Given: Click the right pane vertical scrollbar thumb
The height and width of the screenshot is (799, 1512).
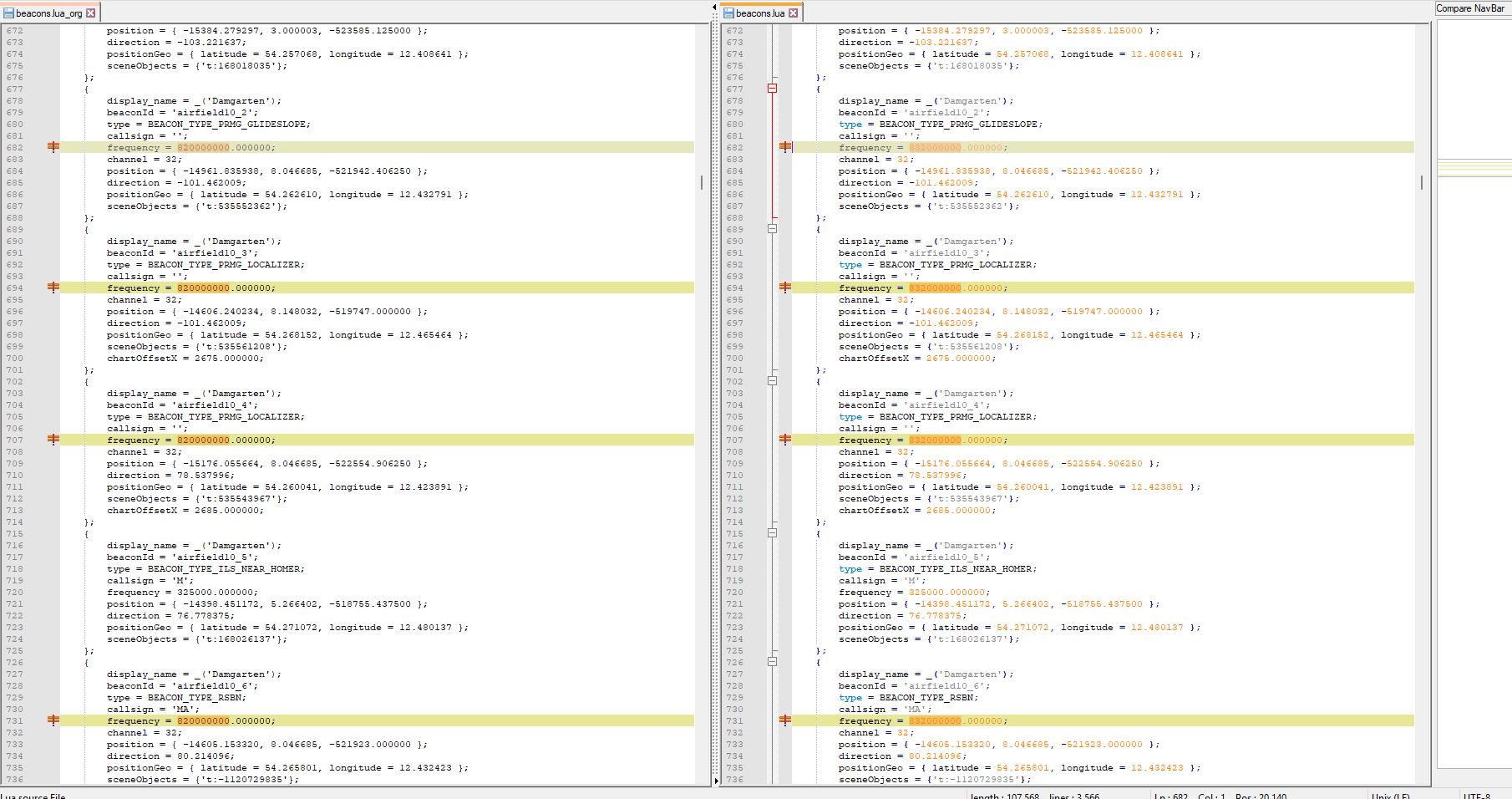Looking at the screenshot, I should (1422, 182).
